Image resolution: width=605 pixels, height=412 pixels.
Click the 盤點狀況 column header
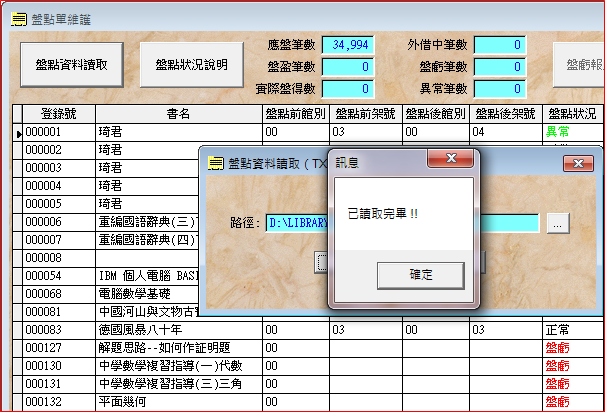573,114
